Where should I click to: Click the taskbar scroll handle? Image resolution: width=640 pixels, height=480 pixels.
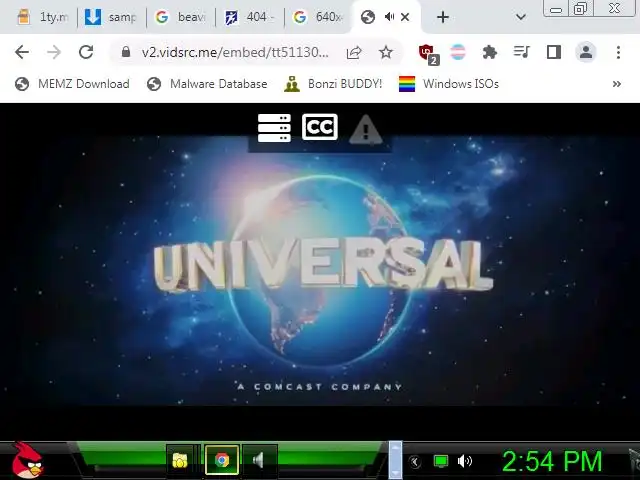(x=395, y=460)
